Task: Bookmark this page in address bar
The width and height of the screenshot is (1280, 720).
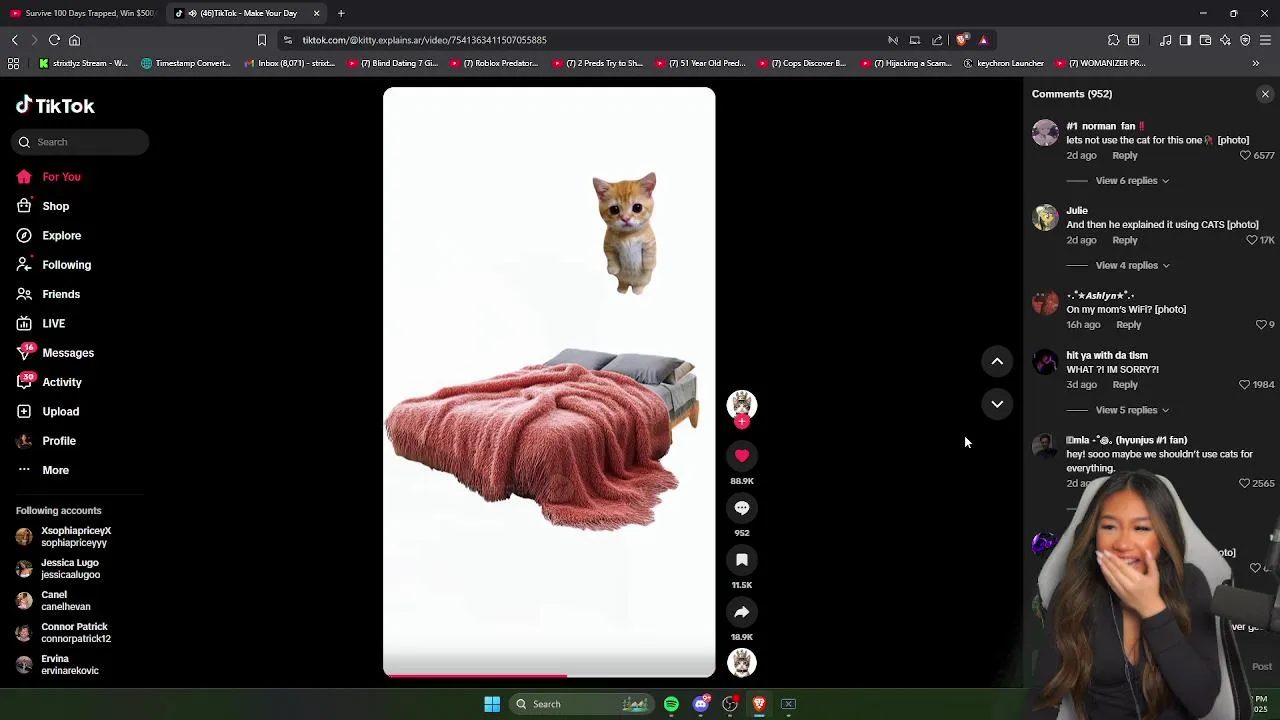Action: (x=262, y=40)
